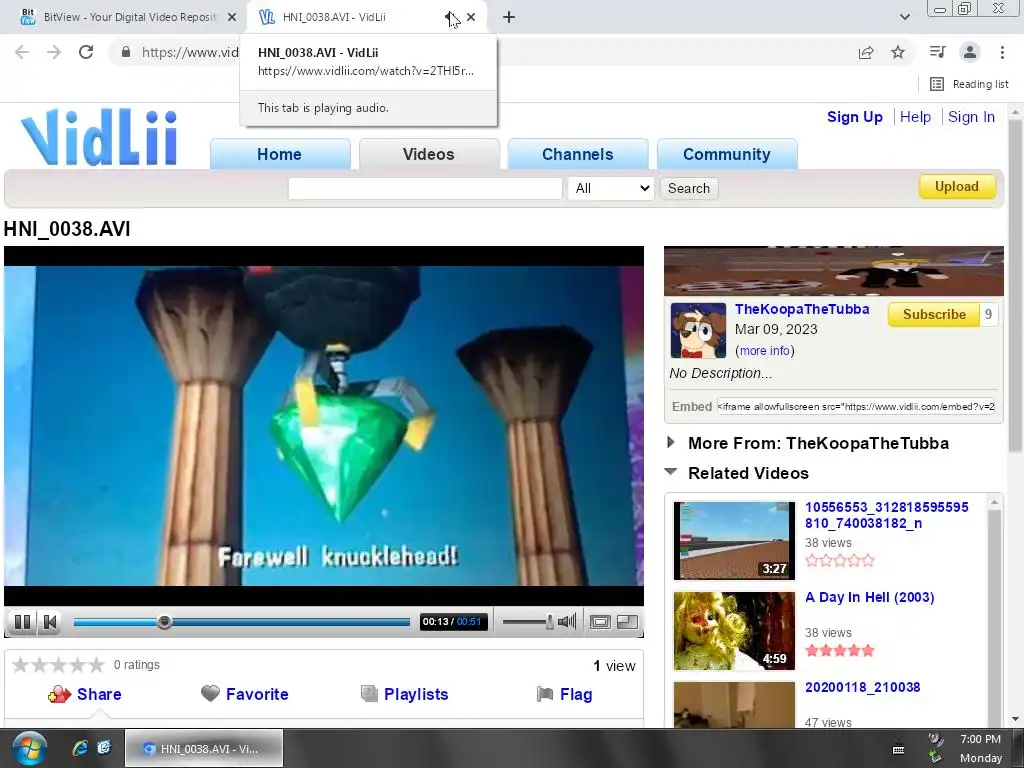Go back to the previous page

tap(22, 52)
